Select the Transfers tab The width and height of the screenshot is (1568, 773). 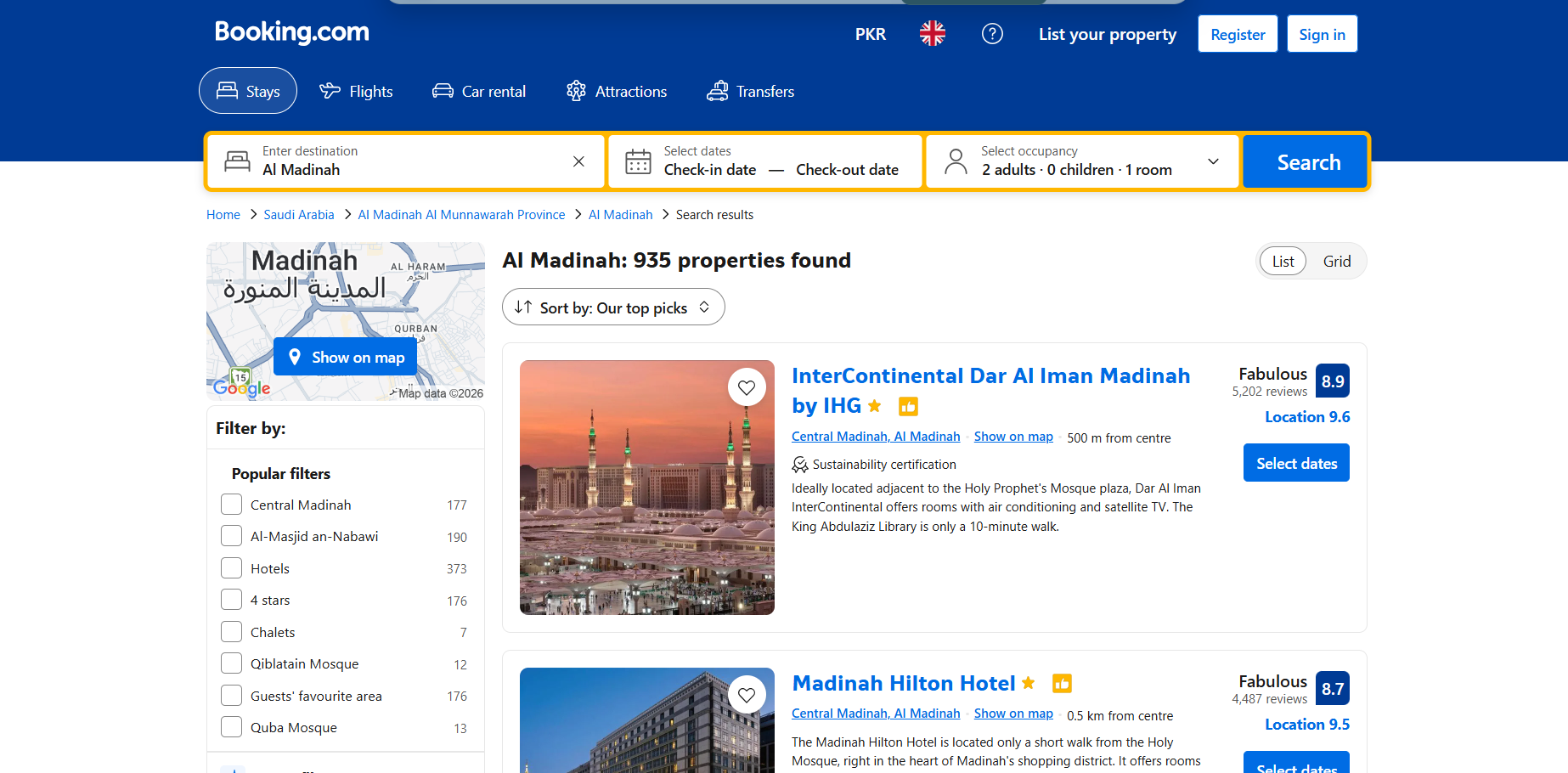(751, 91)
